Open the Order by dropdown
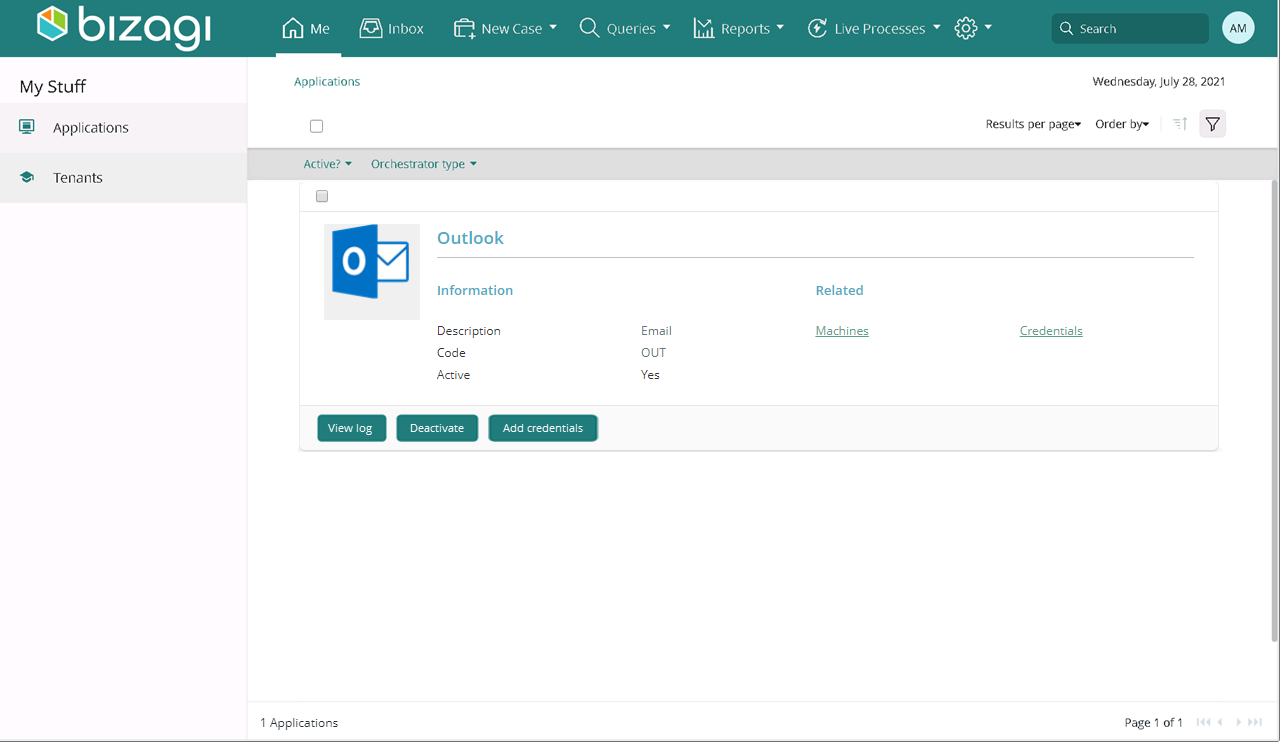Screen dimensions: 1280x742 (1122, 124)
